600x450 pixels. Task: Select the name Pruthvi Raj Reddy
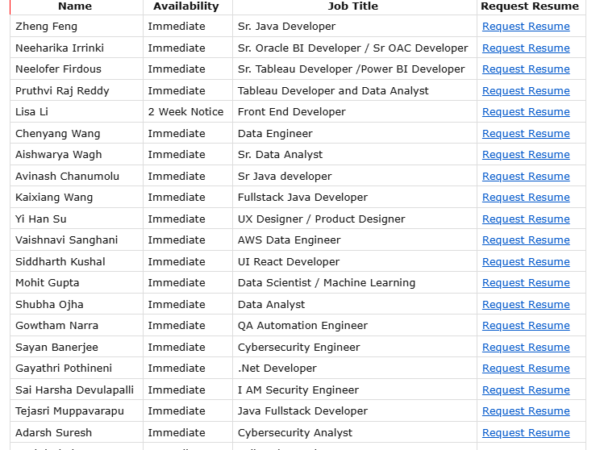coord(62,91)
